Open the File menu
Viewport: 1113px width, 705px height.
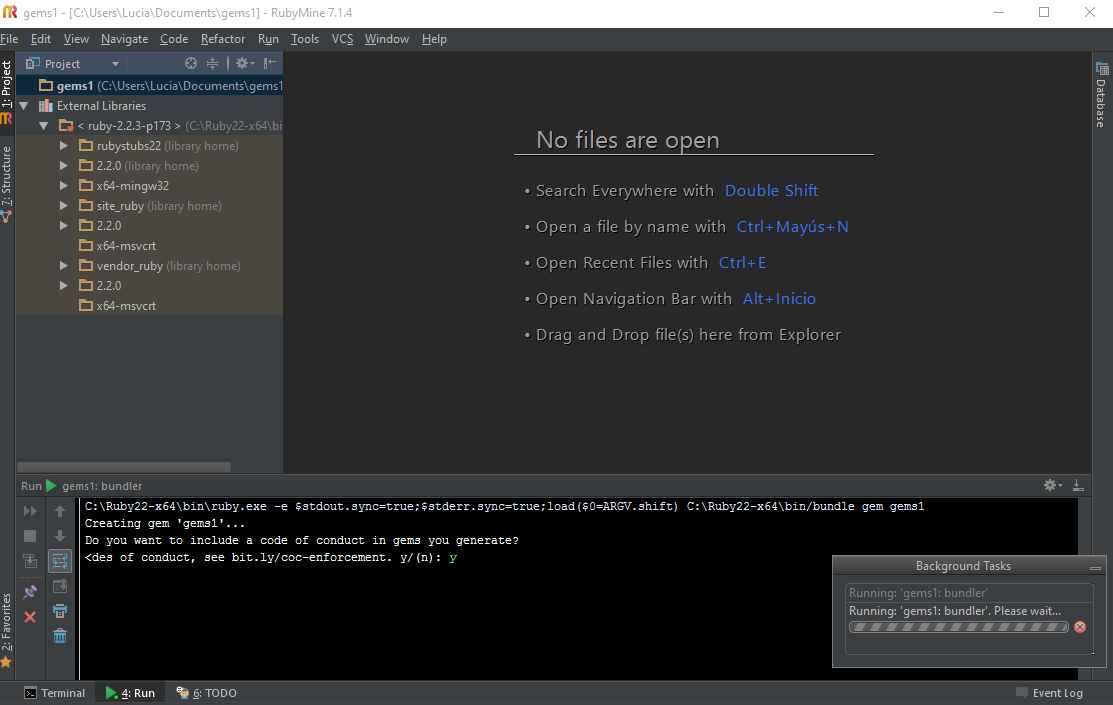[9, 39]
